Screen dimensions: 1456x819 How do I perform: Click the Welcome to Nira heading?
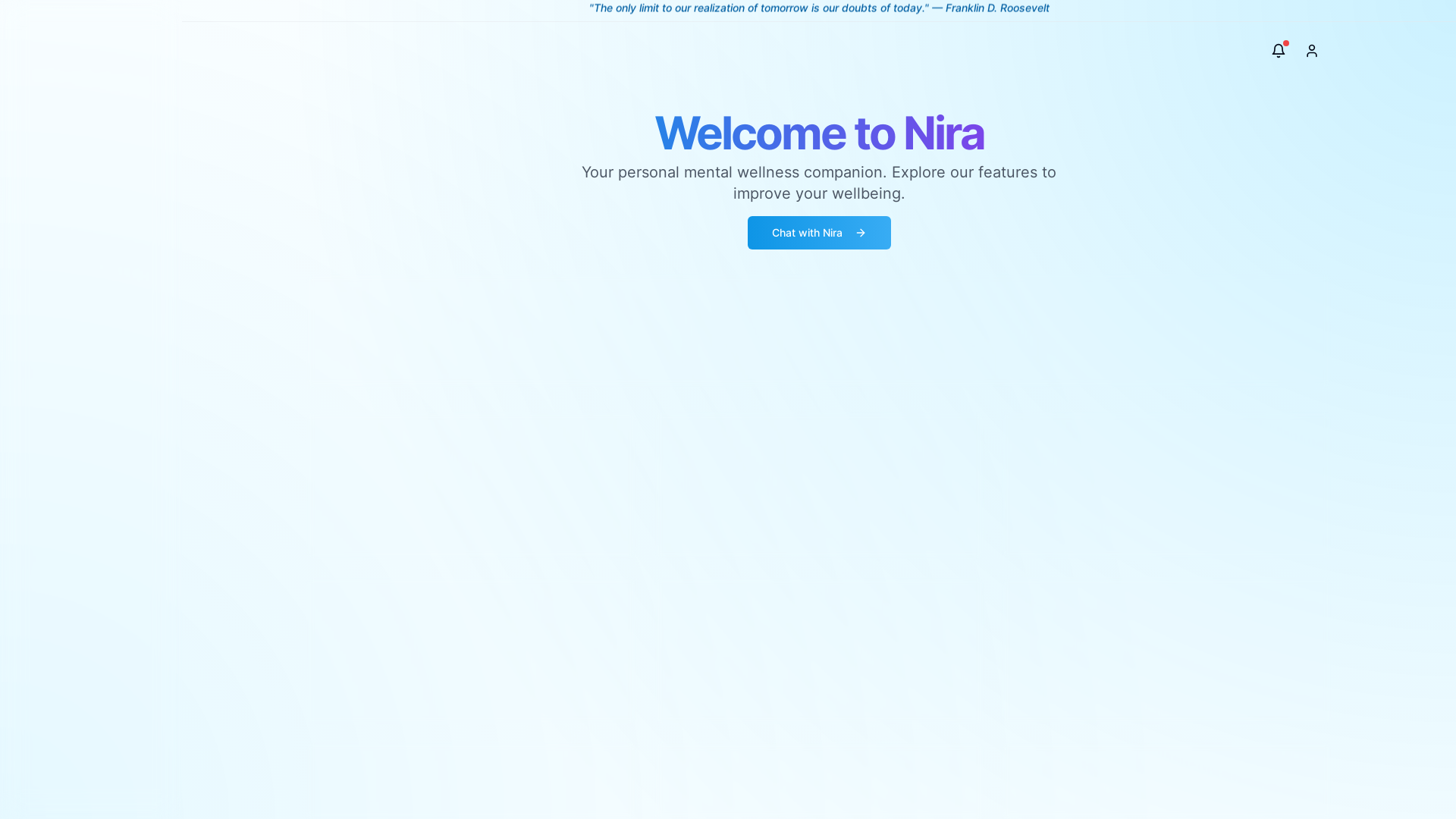point(819,133)
